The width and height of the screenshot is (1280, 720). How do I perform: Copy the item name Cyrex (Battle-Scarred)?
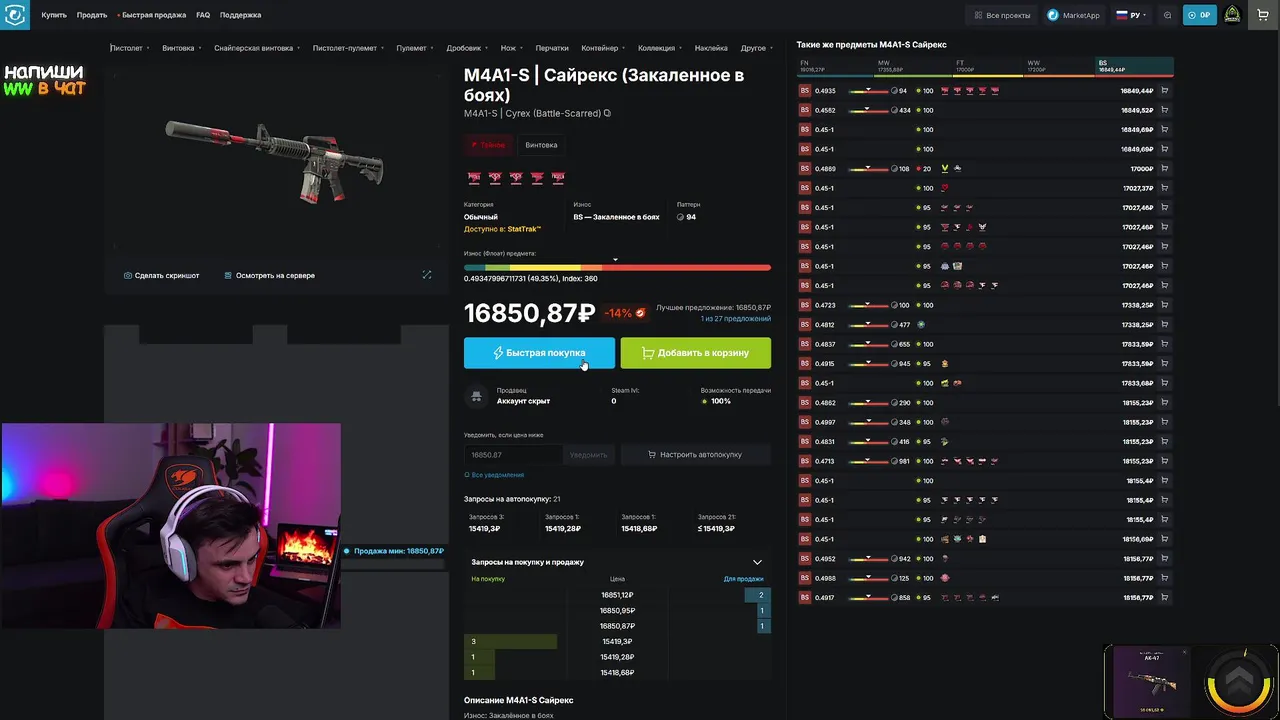[x=607, y=114]
